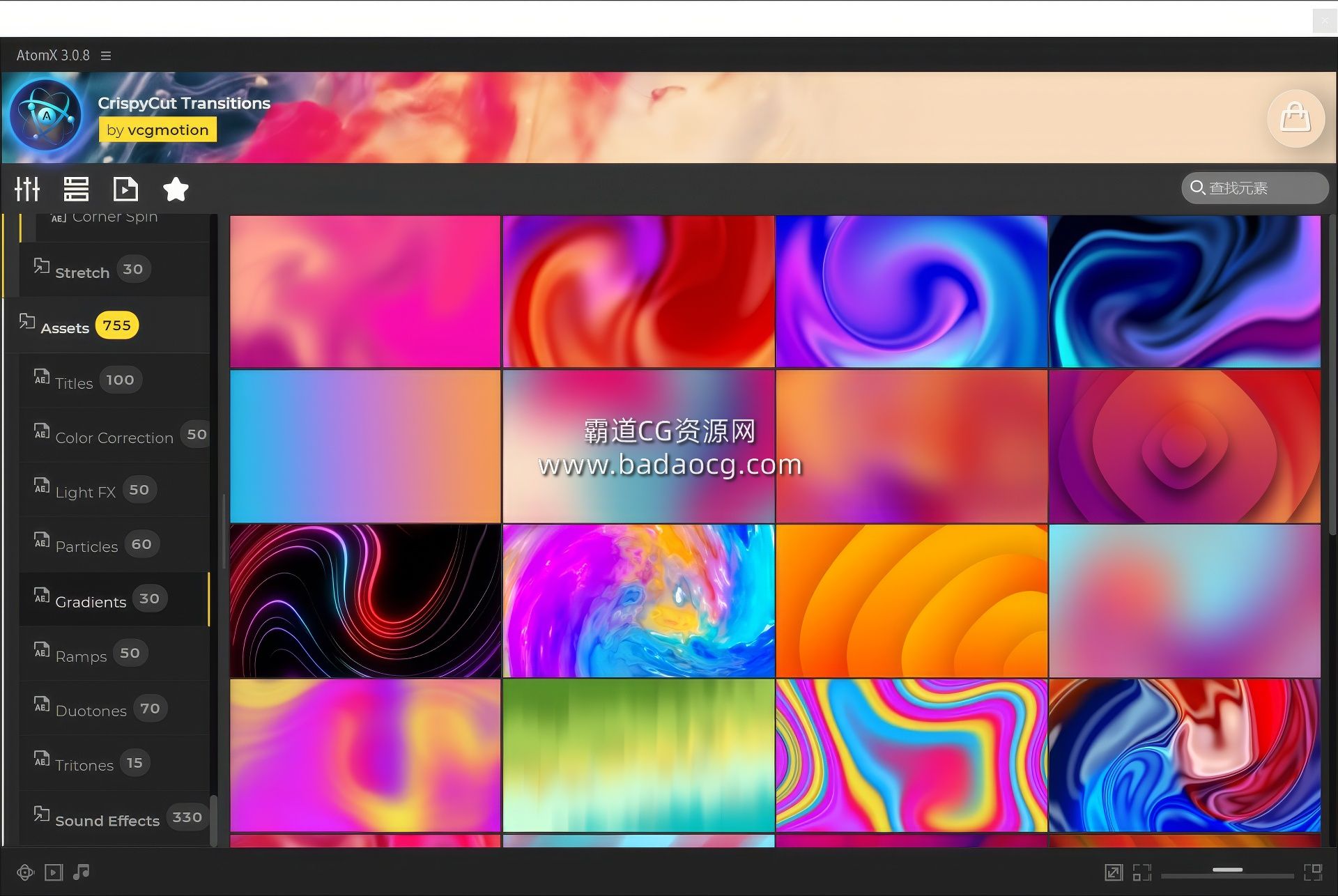
Task: Open the media file play icon
Action: point(125,189)
